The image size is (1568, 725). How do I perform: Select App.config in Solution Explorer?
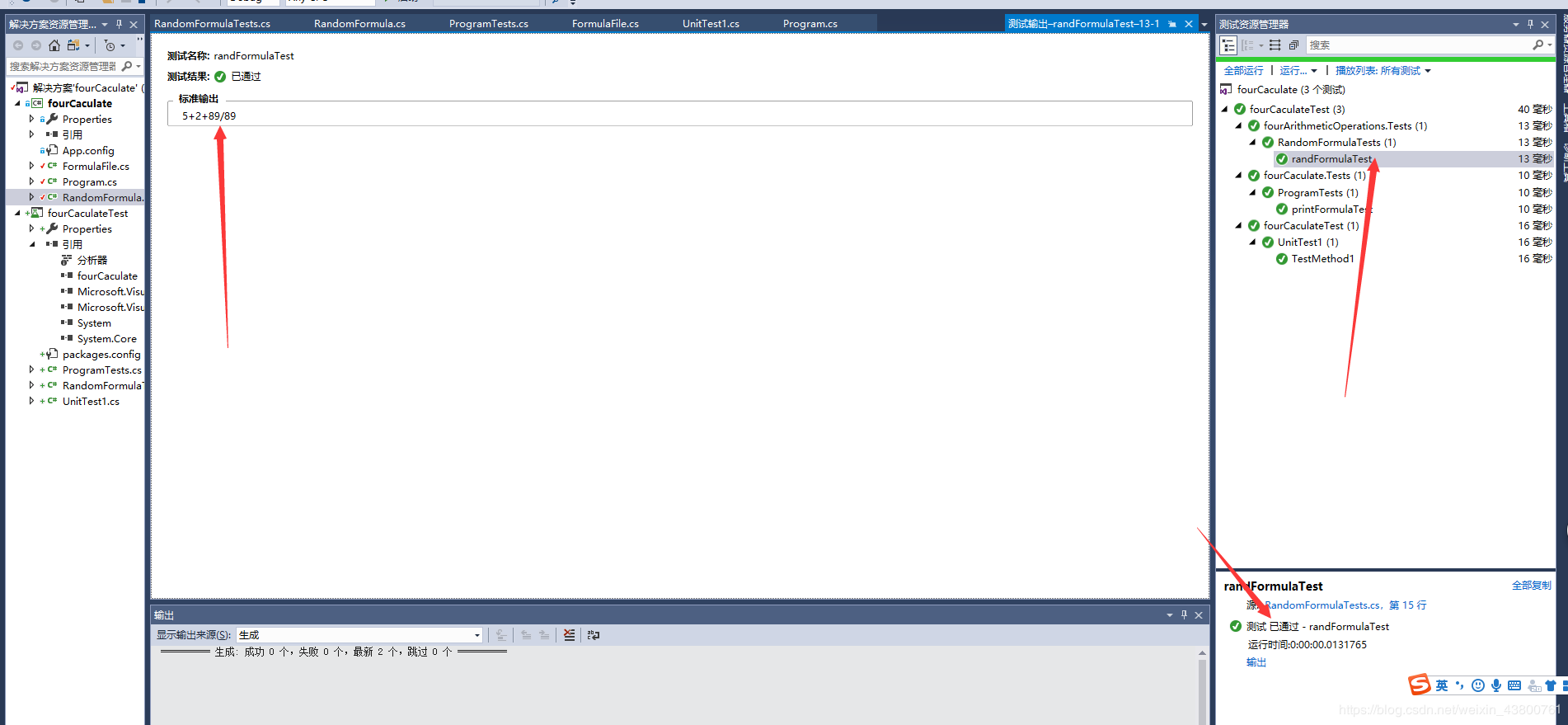click(88, 150)
